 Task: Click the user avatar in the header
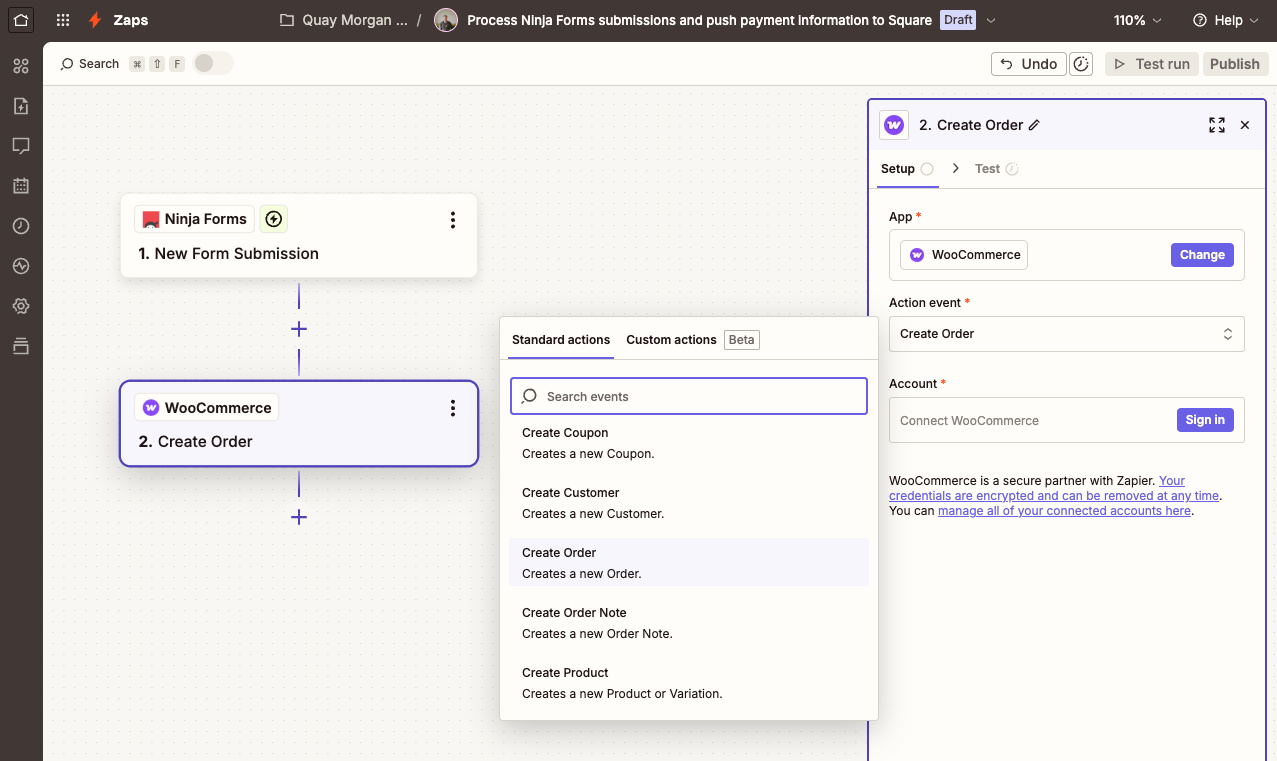446,20
